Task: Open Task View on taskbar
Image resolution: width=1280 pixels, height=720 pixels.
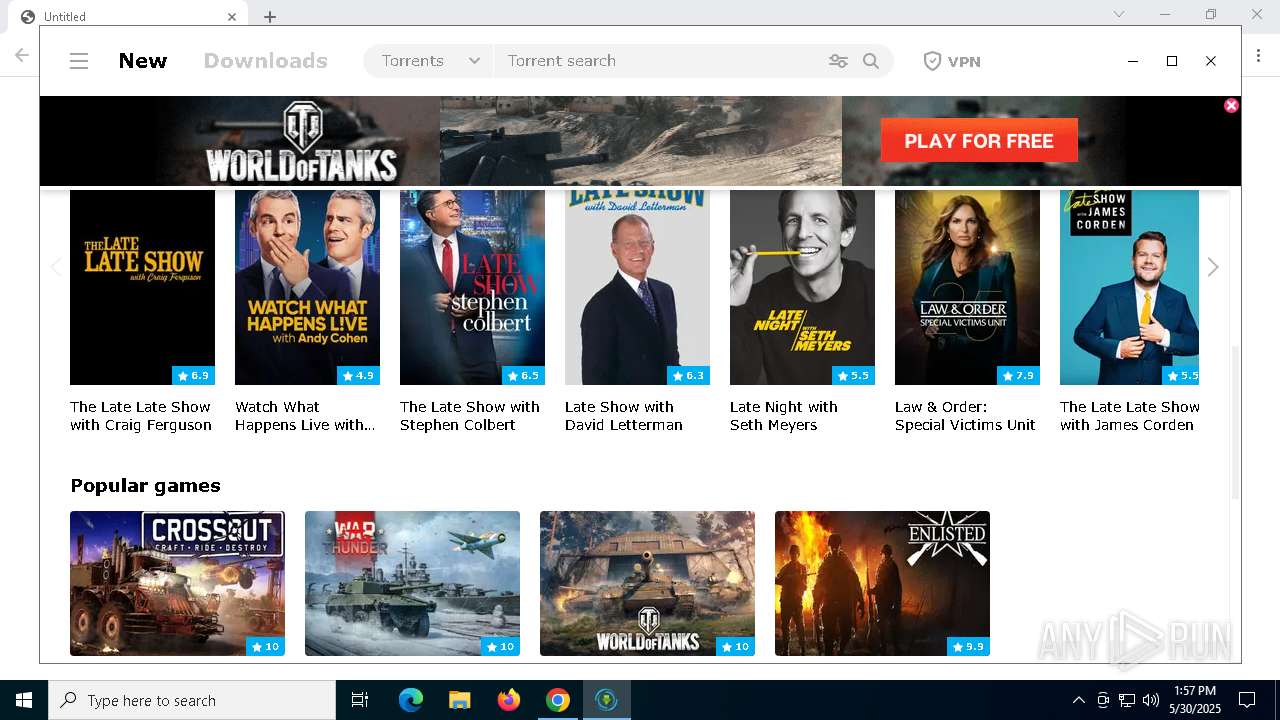Action: (x=360, y=700)
